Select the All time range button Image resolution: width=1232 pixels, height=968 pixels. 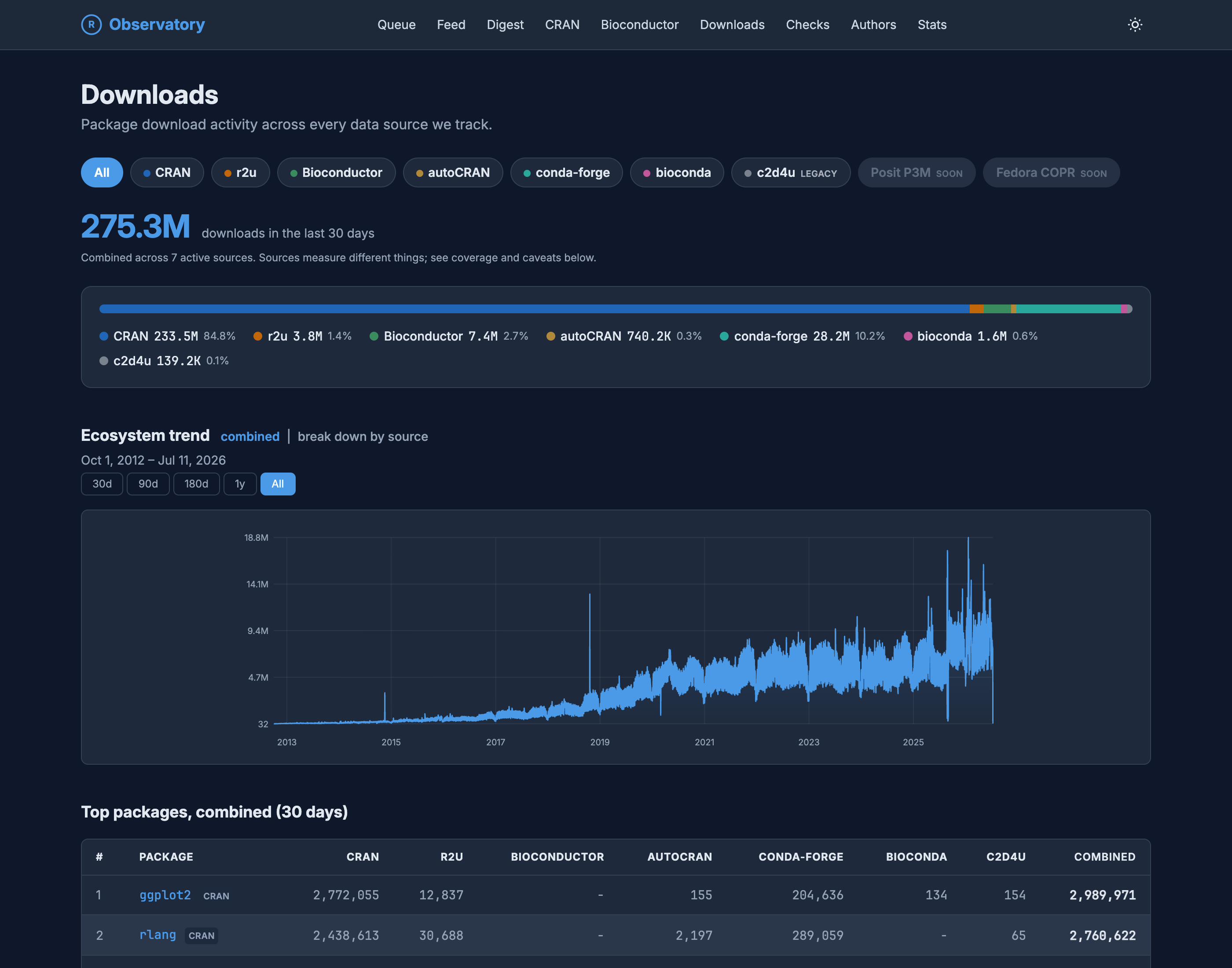[x=278, y=484]
